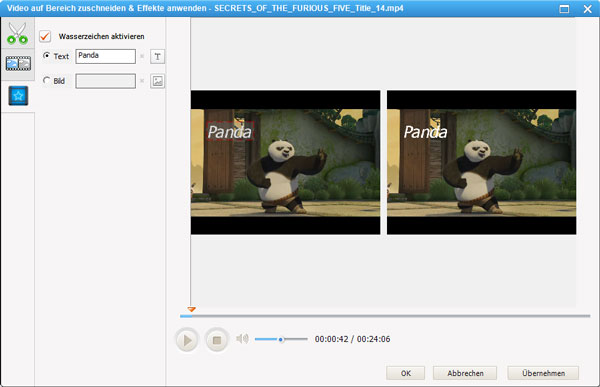Open text font settings T button
This screenshot has height=387, width=600.
click(157, 57)
